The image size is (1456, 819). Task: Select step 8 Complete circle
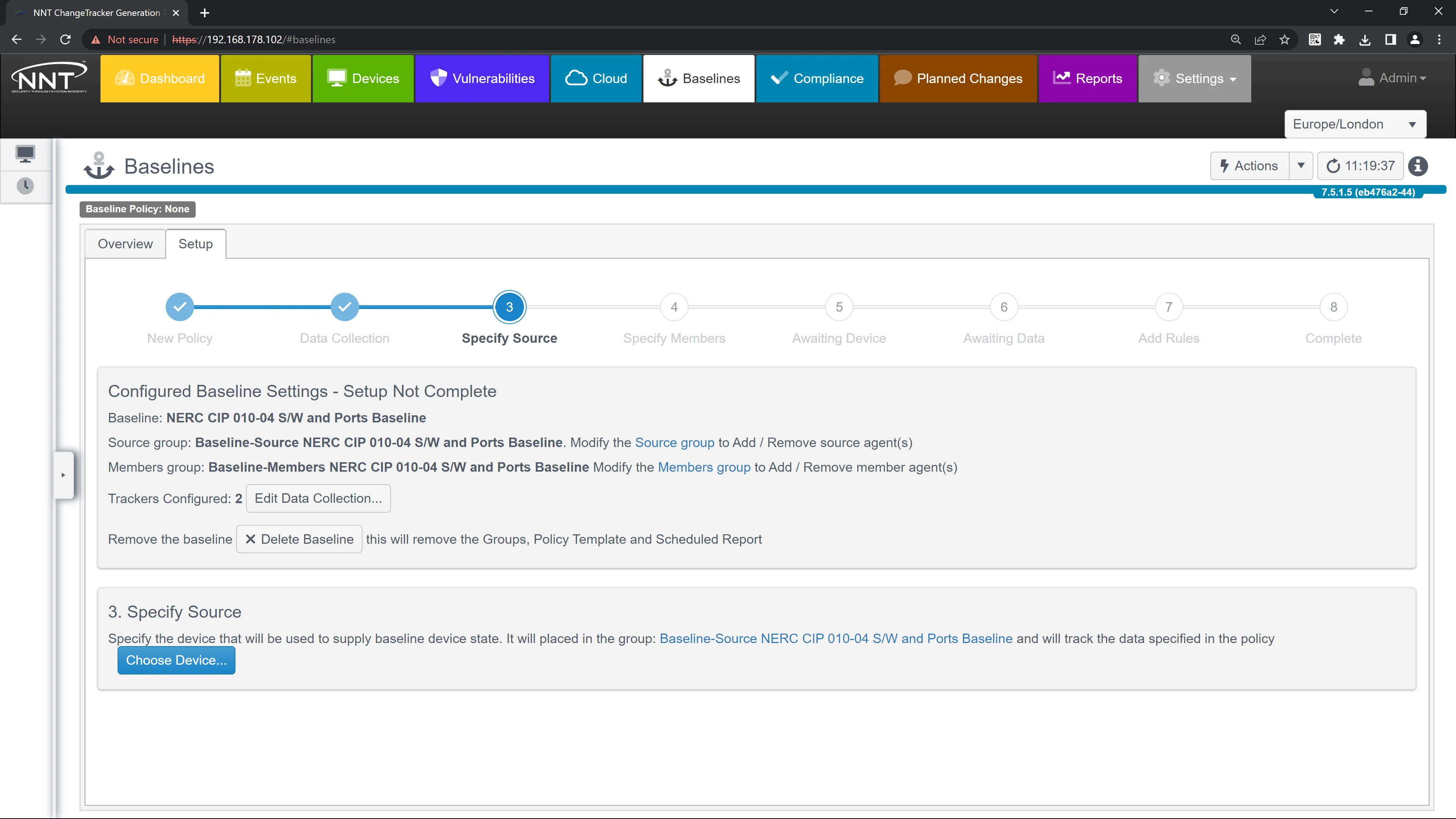[1334, 307]
